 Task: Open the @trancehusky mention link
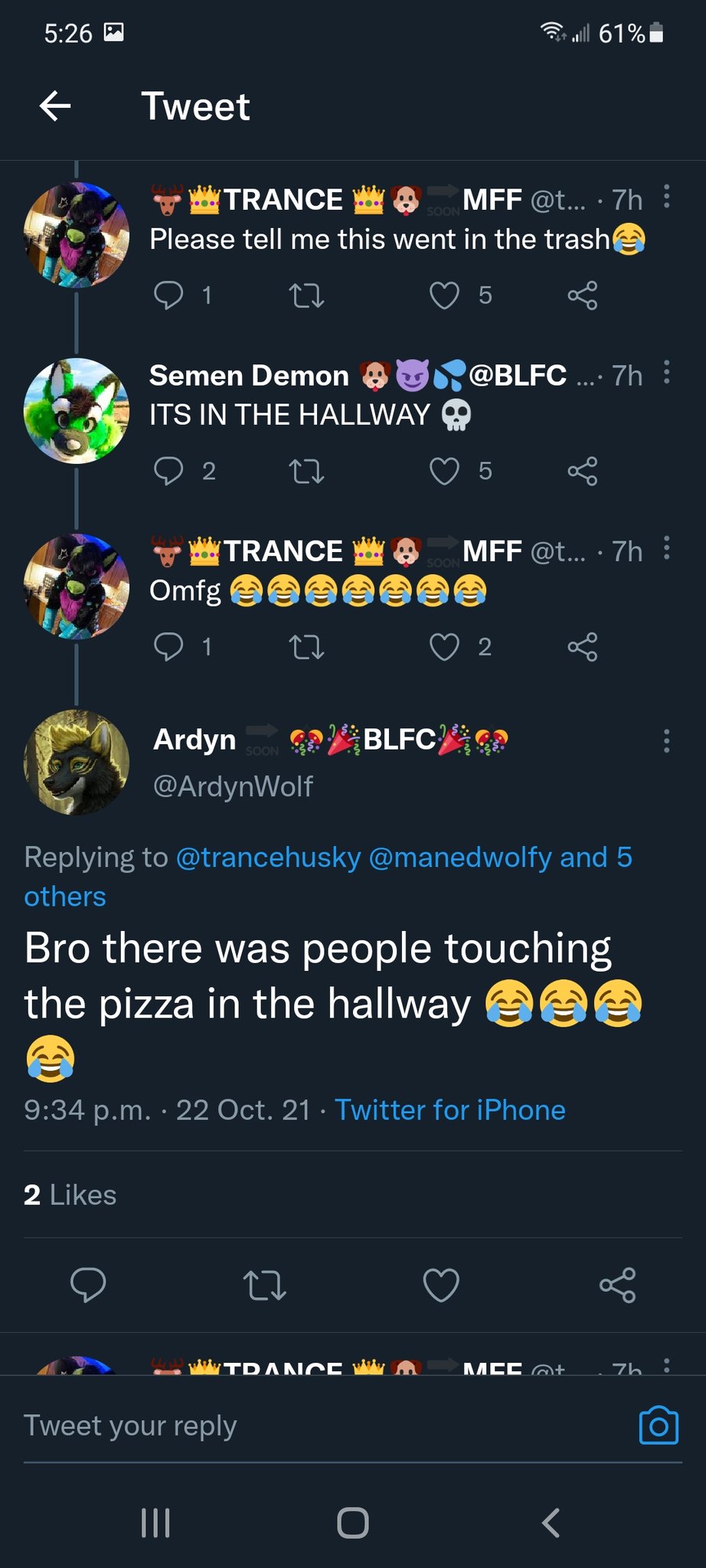(x=268, y=857)
